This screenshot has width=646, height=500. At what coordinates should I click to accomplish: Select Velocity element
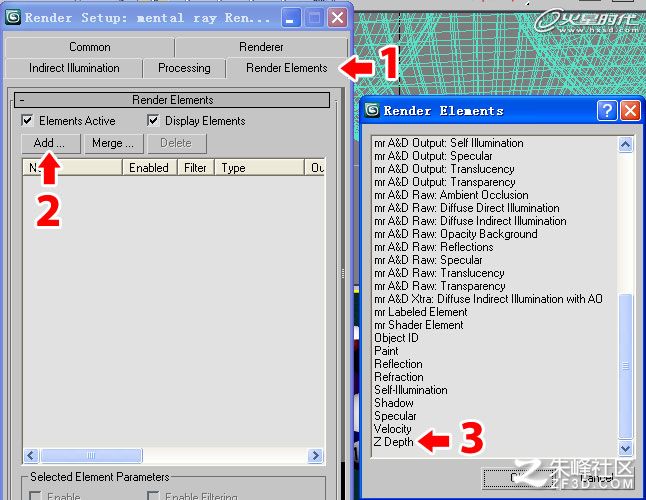tap(392, 429)
